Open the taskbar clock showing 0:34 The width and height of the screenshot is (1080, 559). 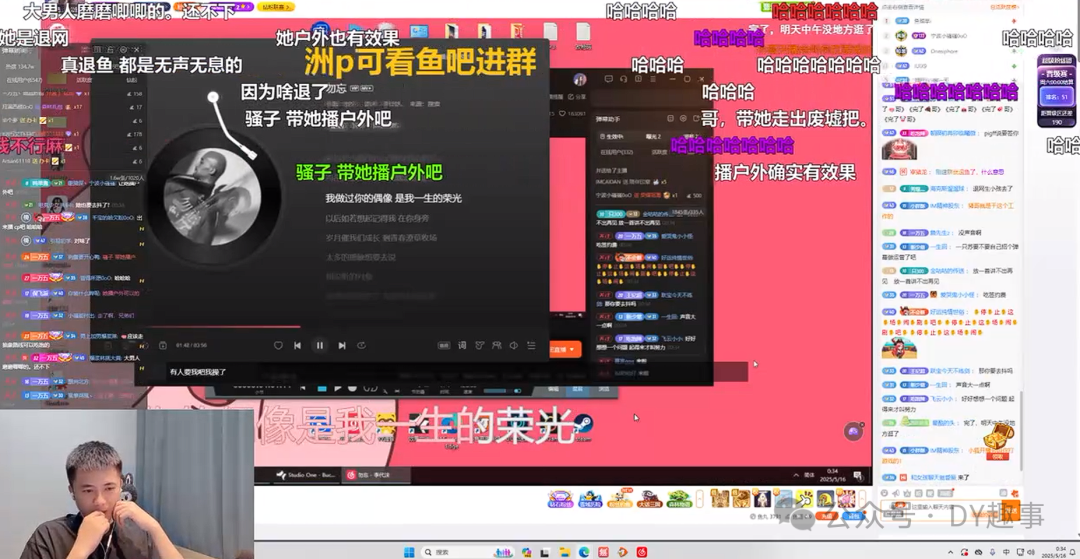pos(1055,552)
